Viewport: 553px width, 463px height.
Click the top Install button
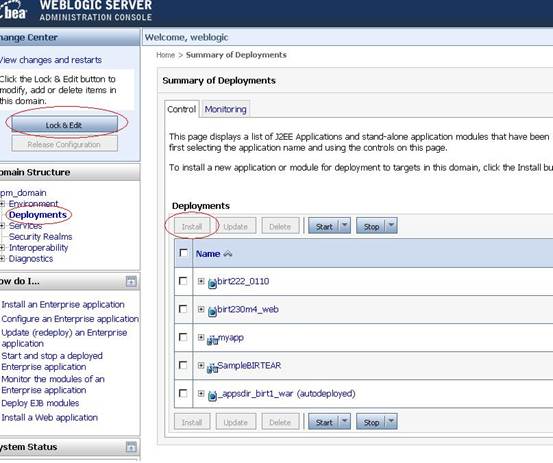click(192, 226)
